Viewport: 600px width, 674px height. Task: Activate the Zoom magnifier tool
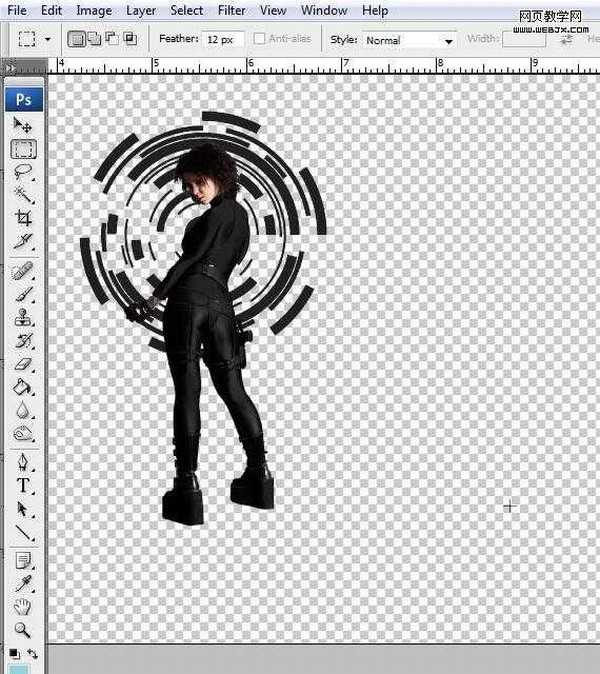[22, 630]
